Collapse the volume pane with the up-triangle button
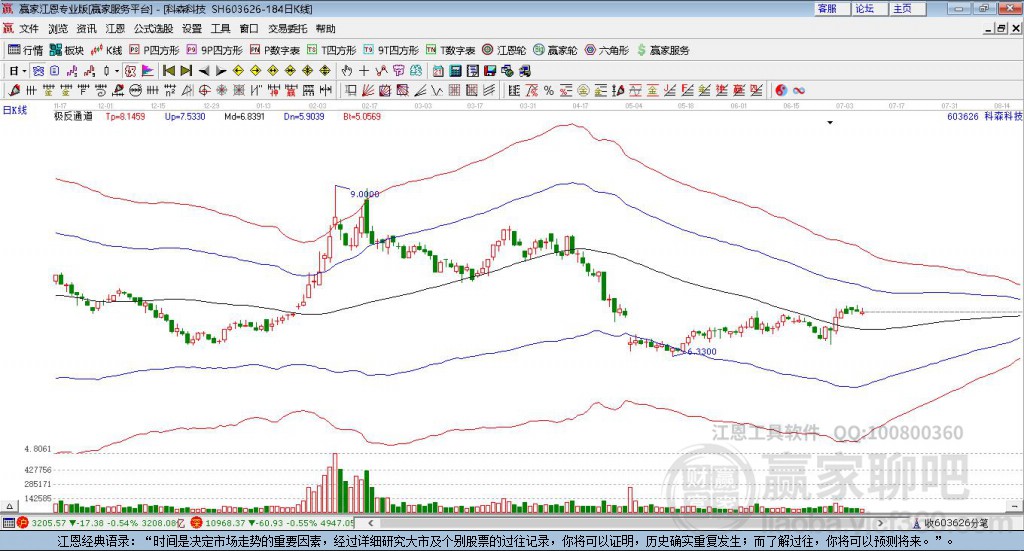The image size is (1024, 551). 9,505
